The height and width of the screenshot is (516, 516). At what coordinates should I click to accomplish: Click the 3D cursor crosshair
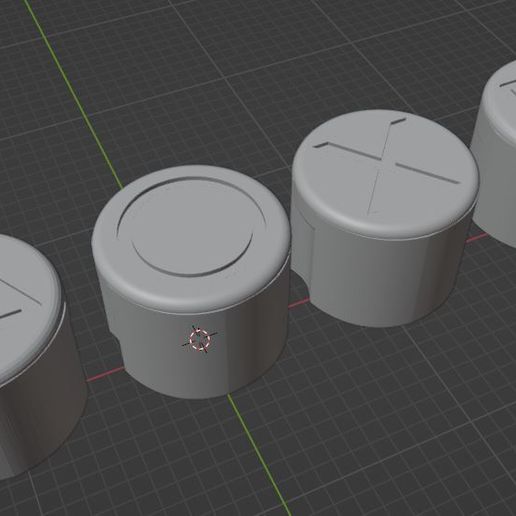pyautogui.click(x=200, y=339)
